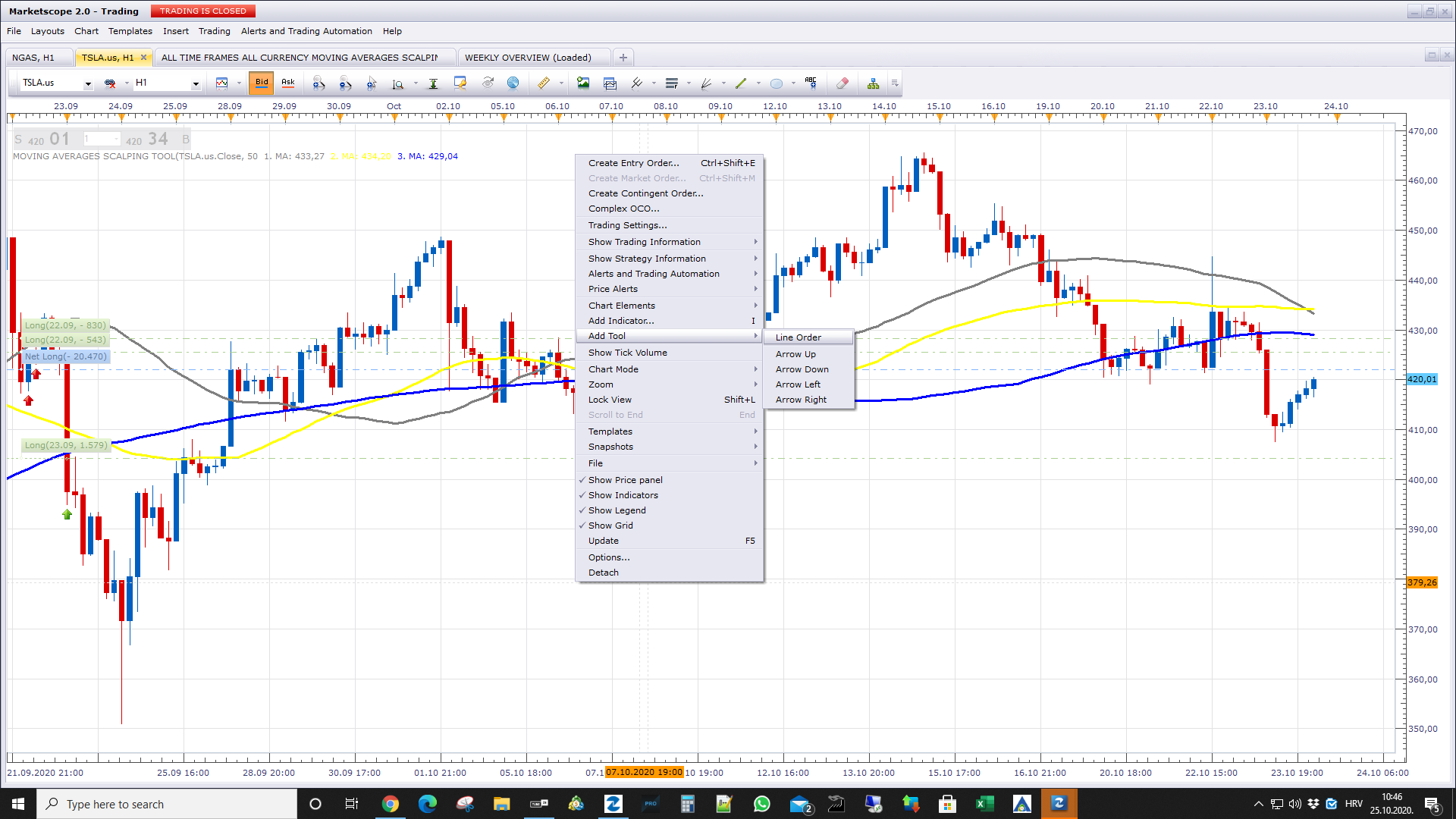1456x819 pixels.
Task: Click the globe icon in the toolbar
Action: pyautogui.click(x=513, y=83)
